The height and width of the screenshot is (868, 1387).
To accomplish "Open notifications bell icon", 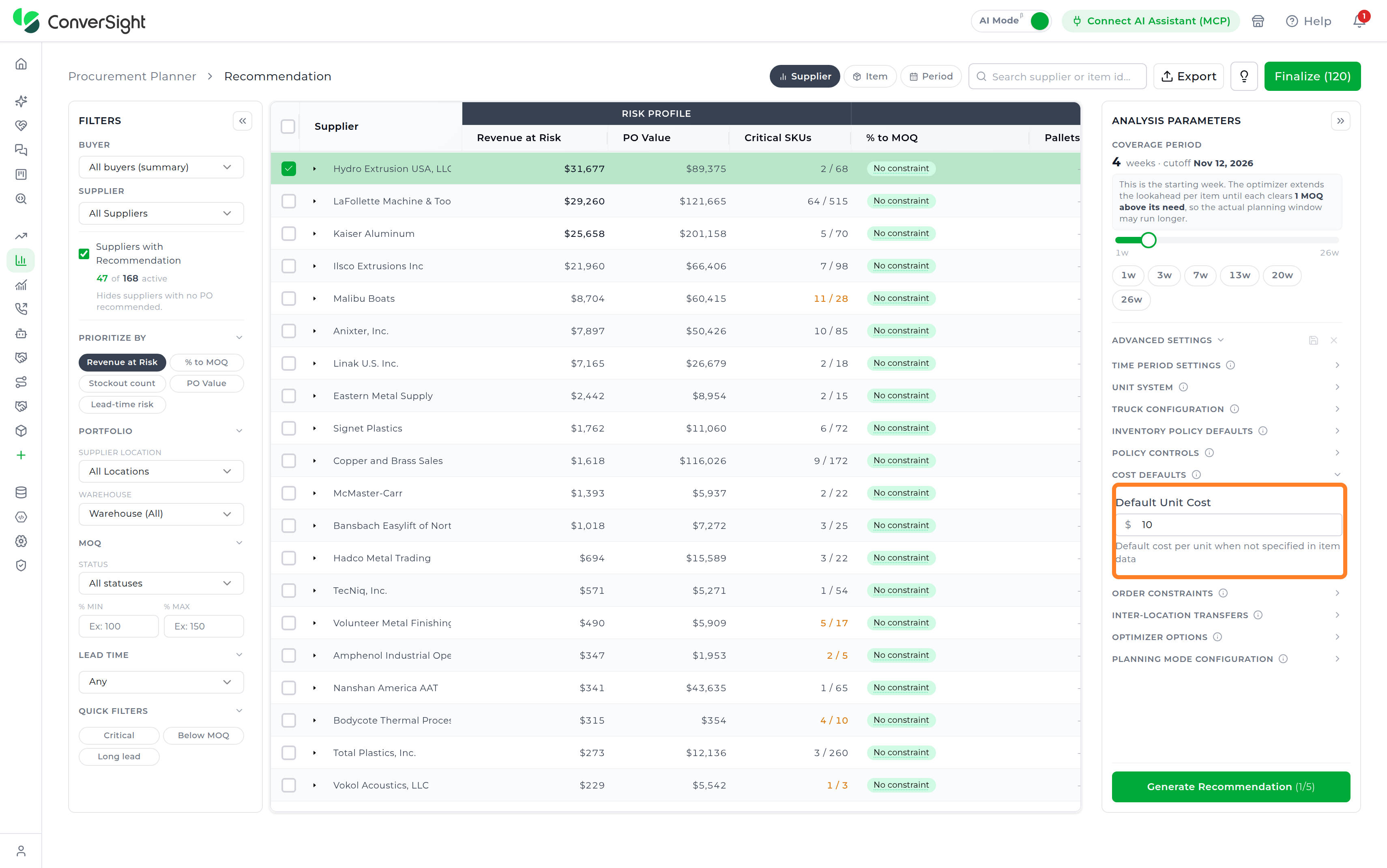I will [x=1359, y=21].
